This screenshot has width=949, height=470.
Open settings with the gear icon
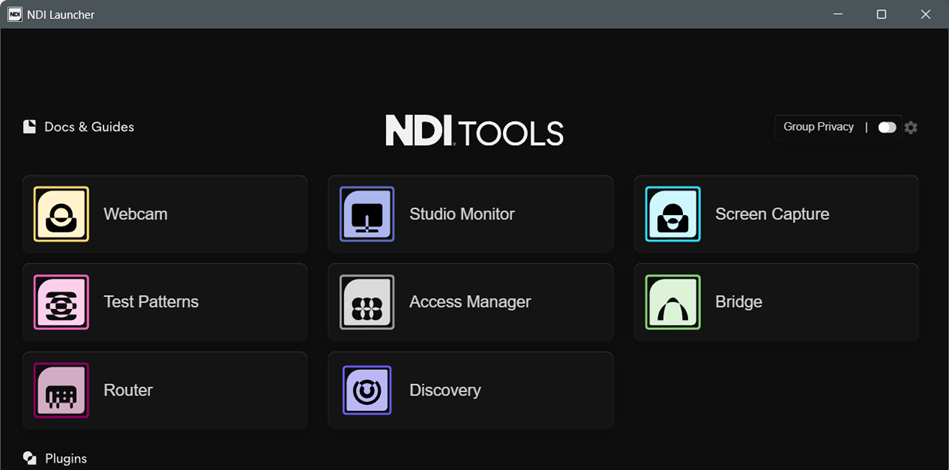coord(911,128)
